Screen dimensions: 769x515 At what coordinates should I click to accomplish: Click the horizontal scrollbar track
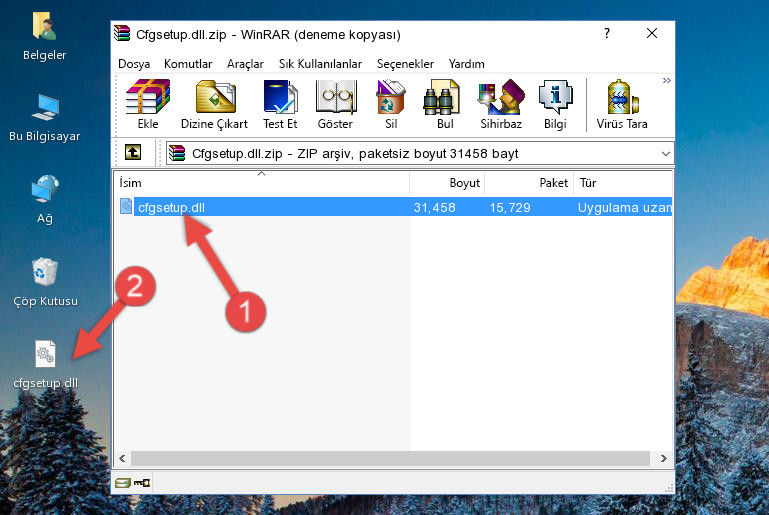[390, 459]
